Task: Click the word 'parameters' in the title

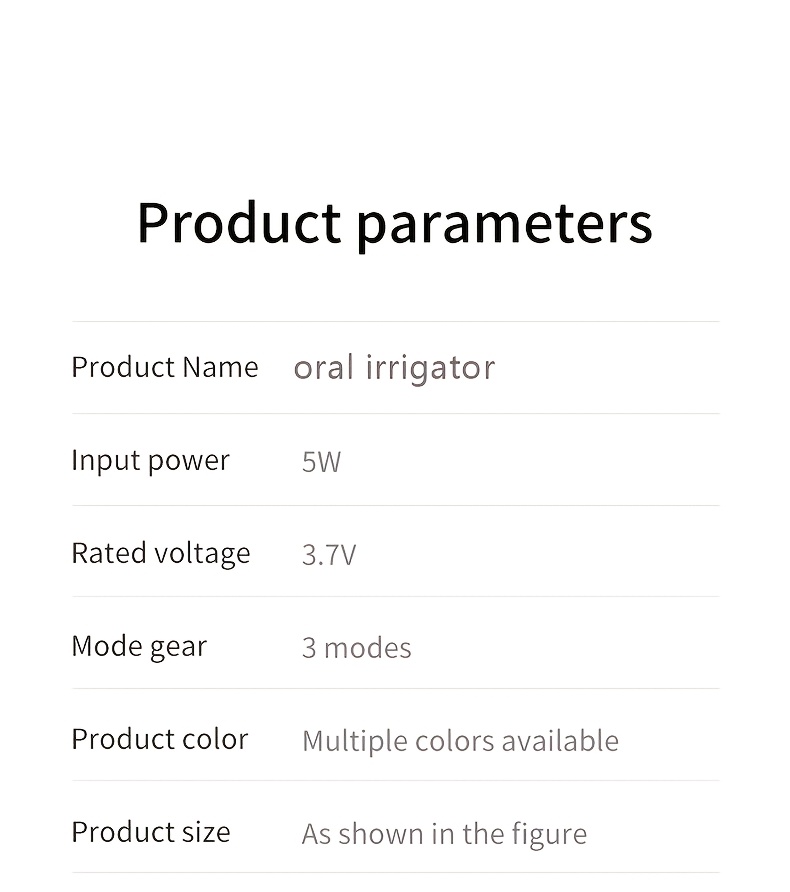Action: 505,226
